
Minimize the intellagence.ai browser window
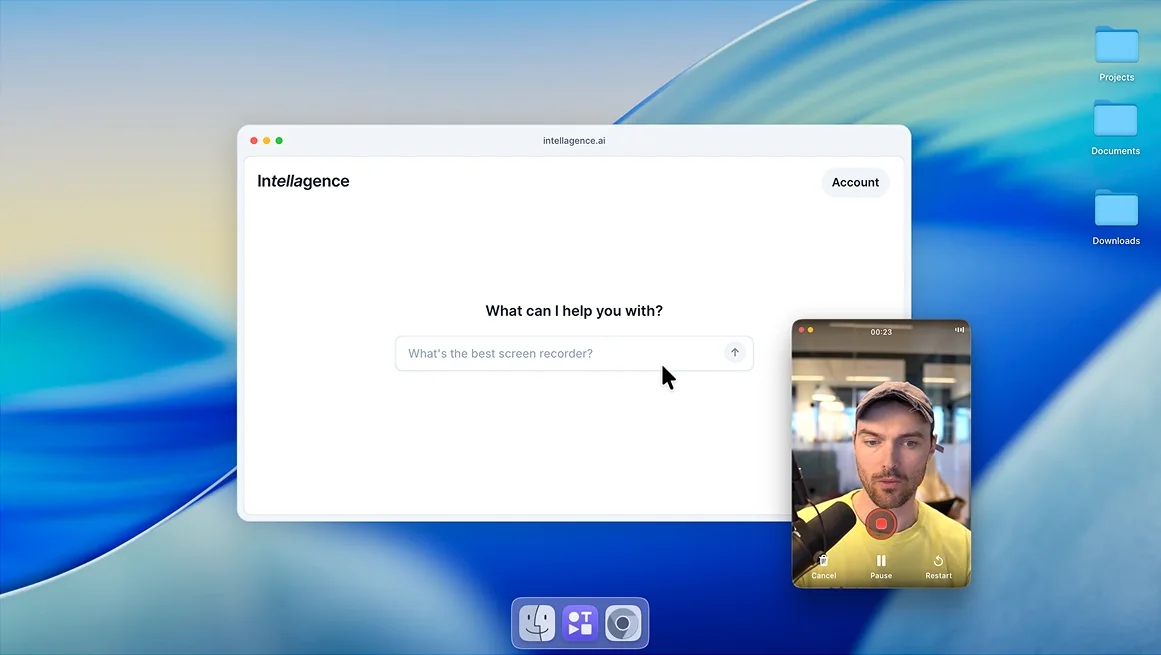tap(267, 141)
